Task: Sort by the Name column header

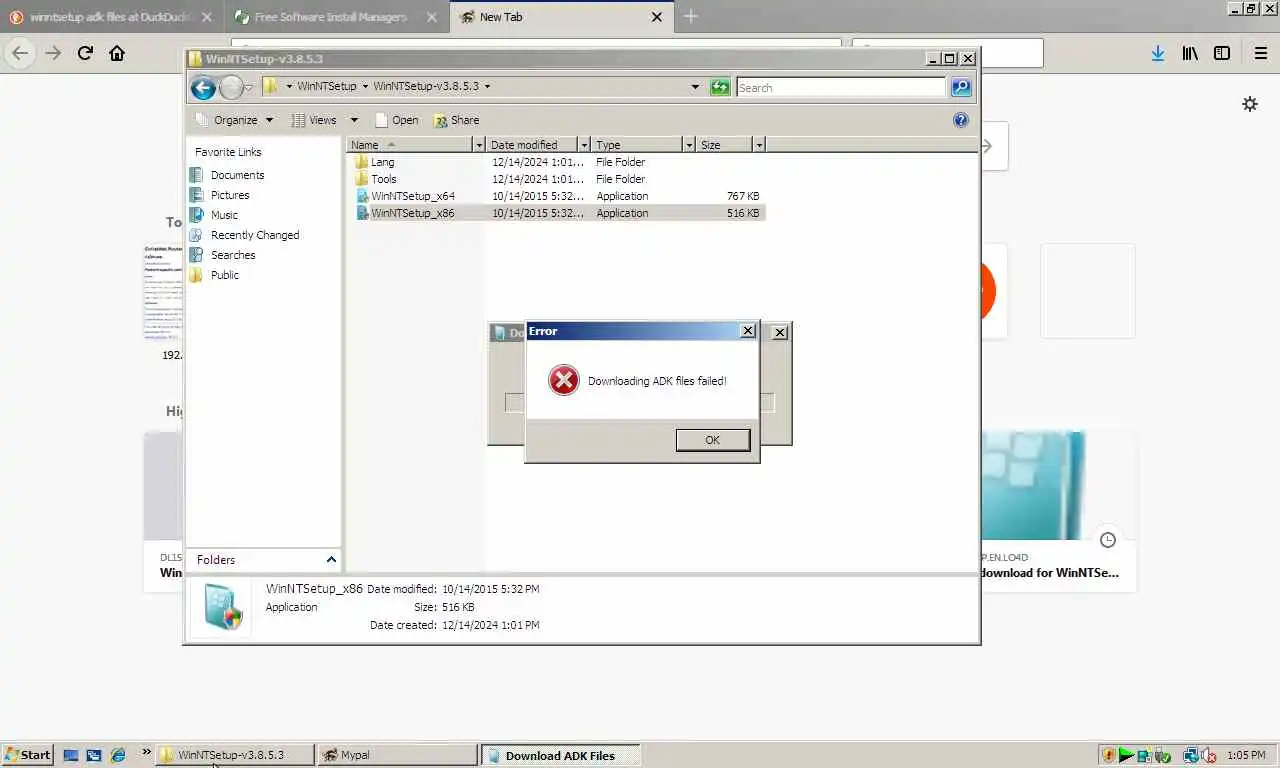Action: point(409,145)
